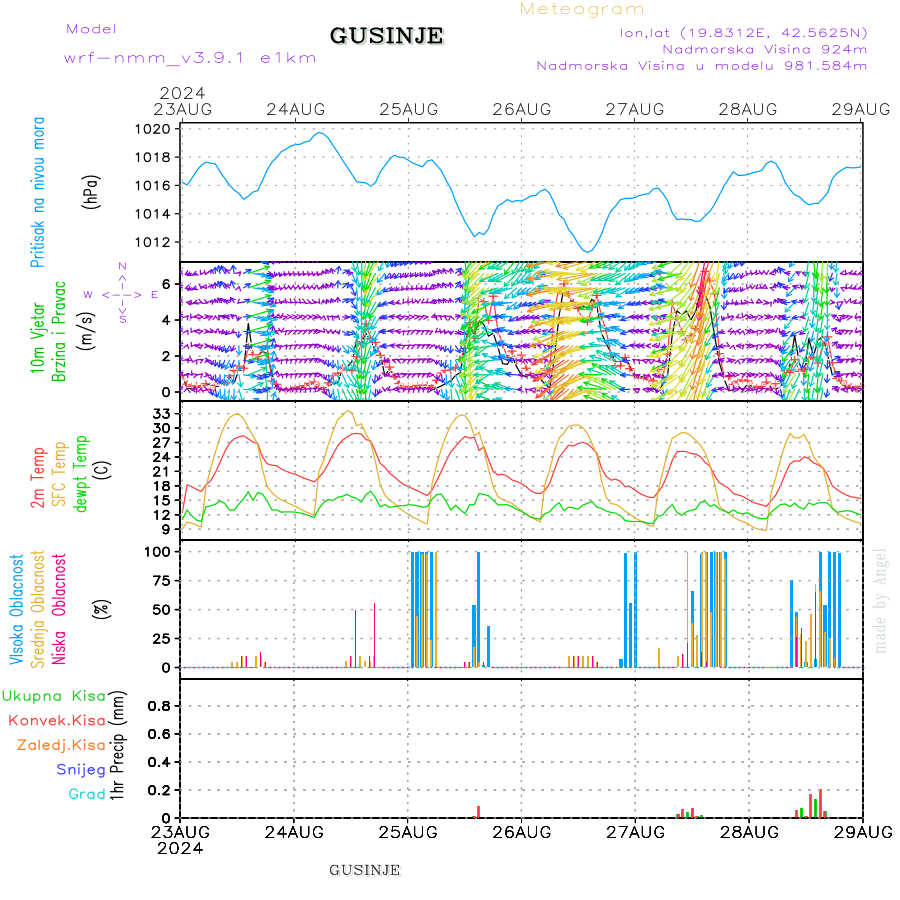Click the 'Snijeg' legend entry
Image resolution: width=900 pixels, height=900 pixels.
tap(81, 770)
